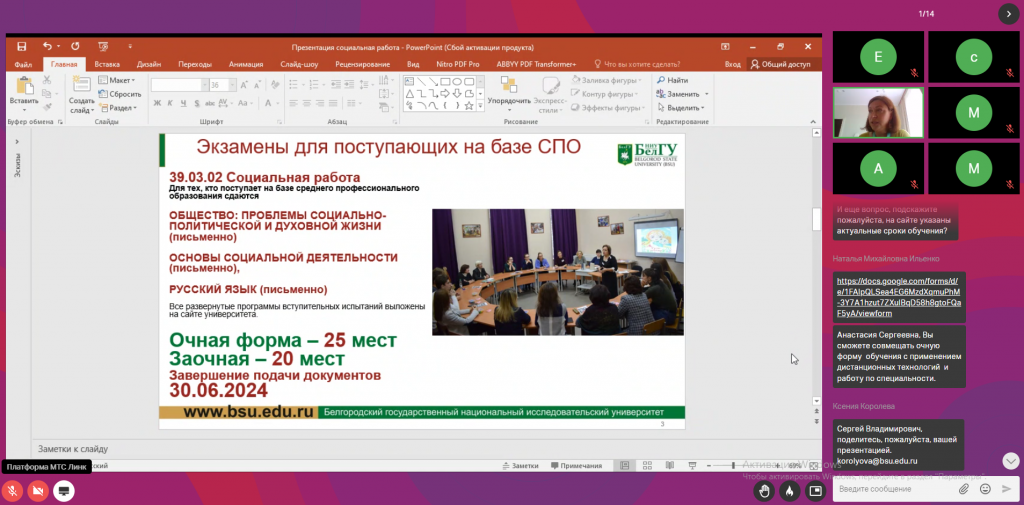Open the Insert (Вставка) tab

(107, 65)
